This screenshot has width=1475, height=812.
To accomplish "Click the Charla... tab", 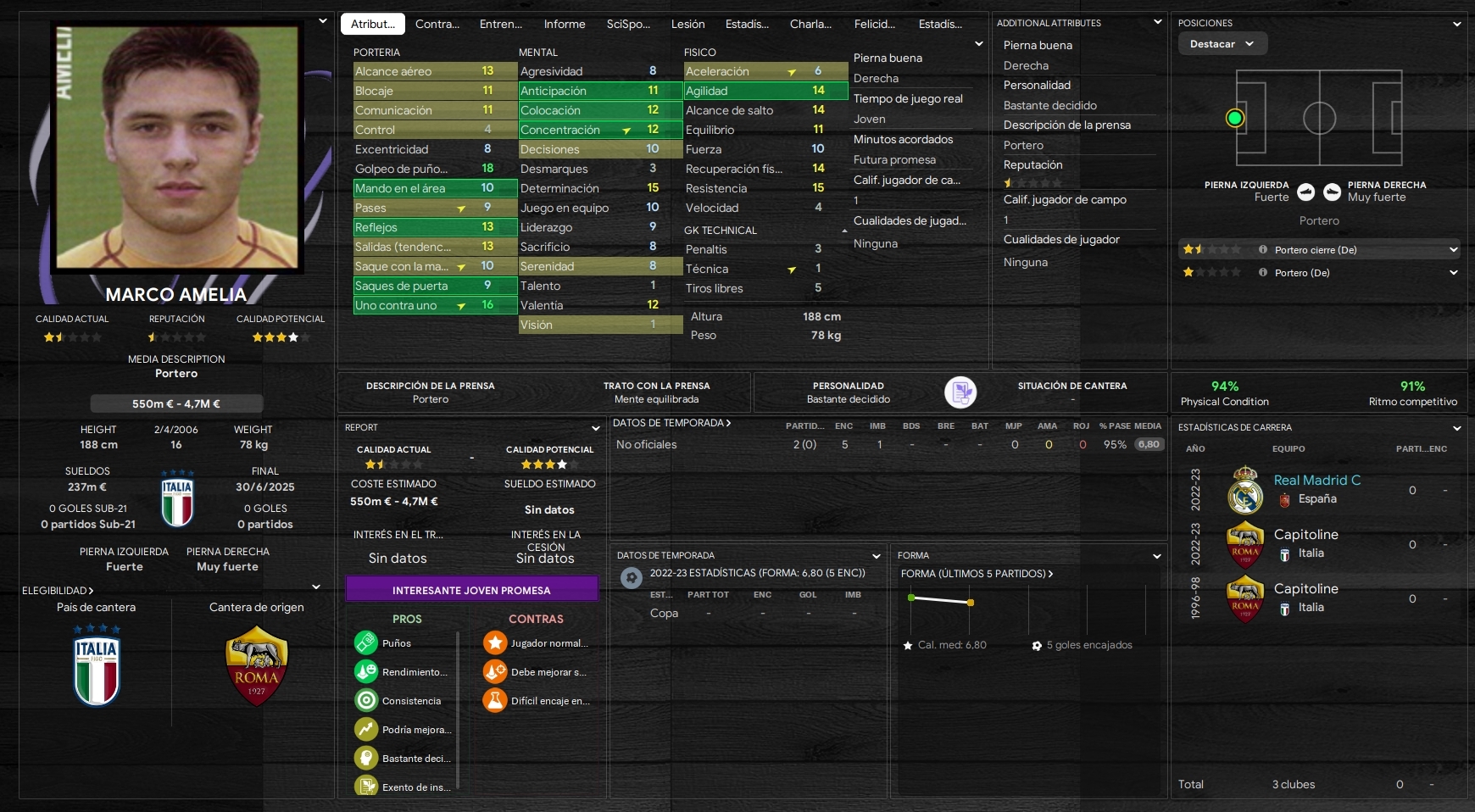I will coord(810,24).
